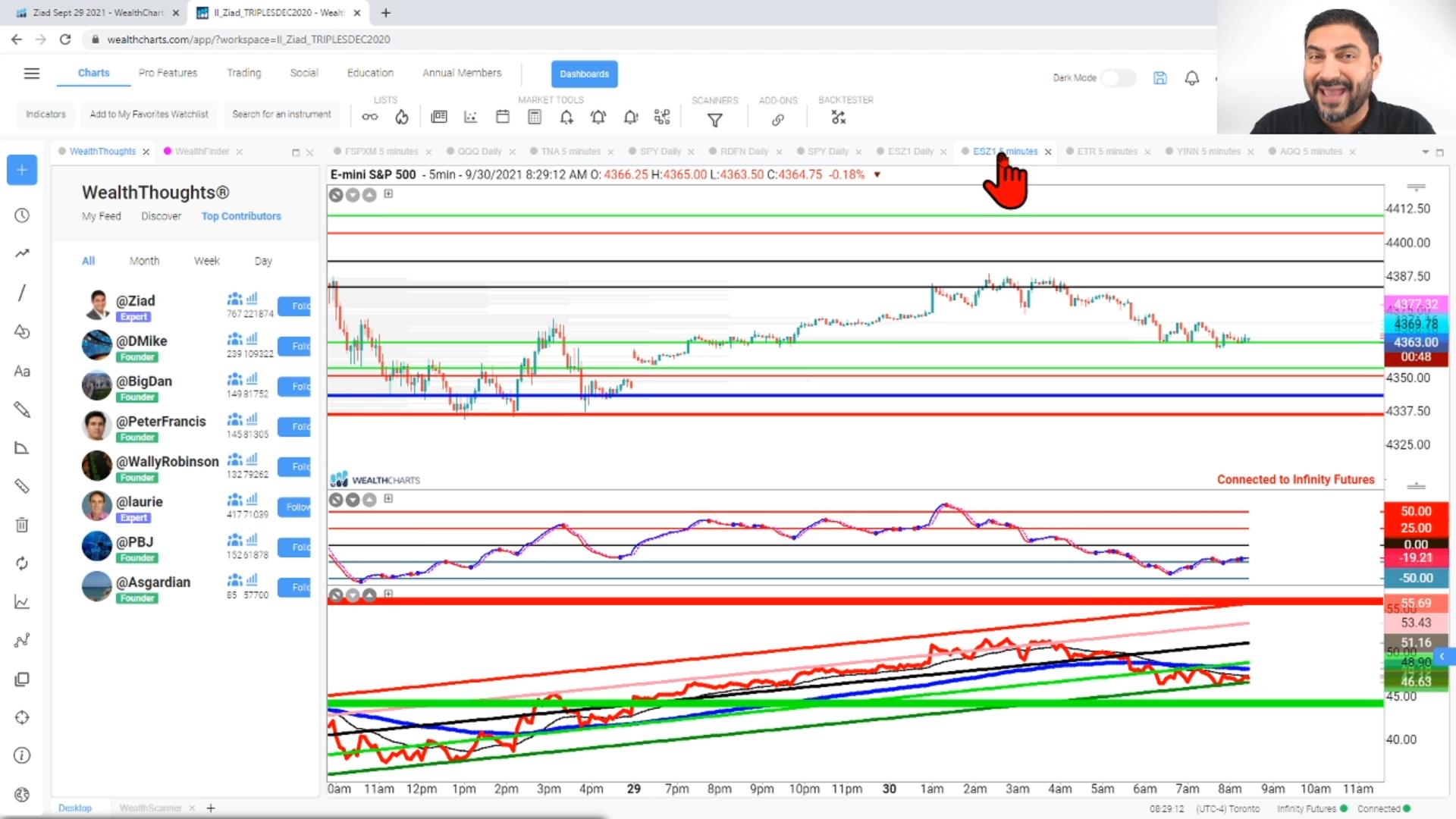Add a new workspace with bottom plus
This screenshot has width=1456, height=819.
click(x=211, y=808)
